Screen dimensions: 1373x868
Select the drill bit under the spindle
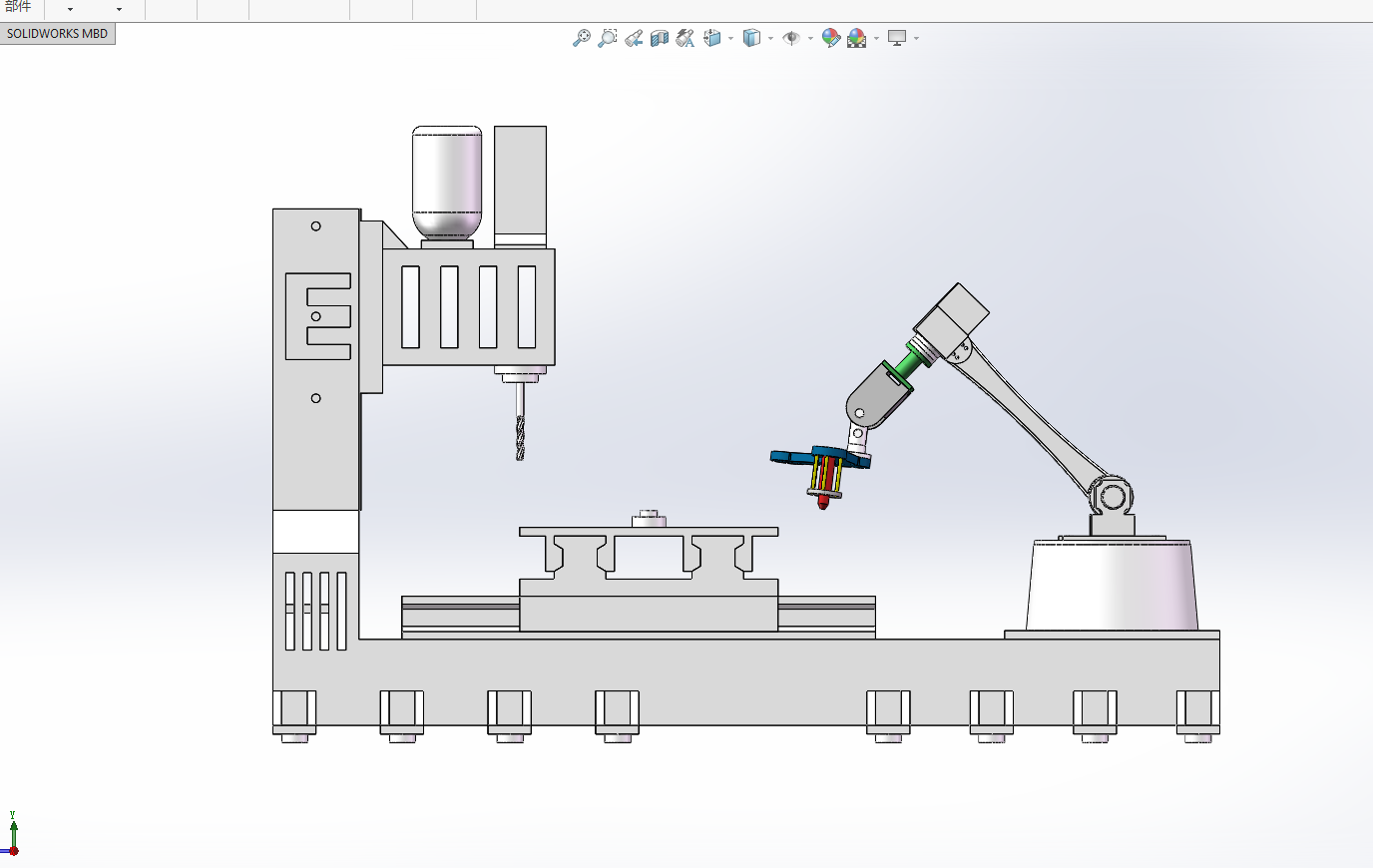[x=520, y=423]
